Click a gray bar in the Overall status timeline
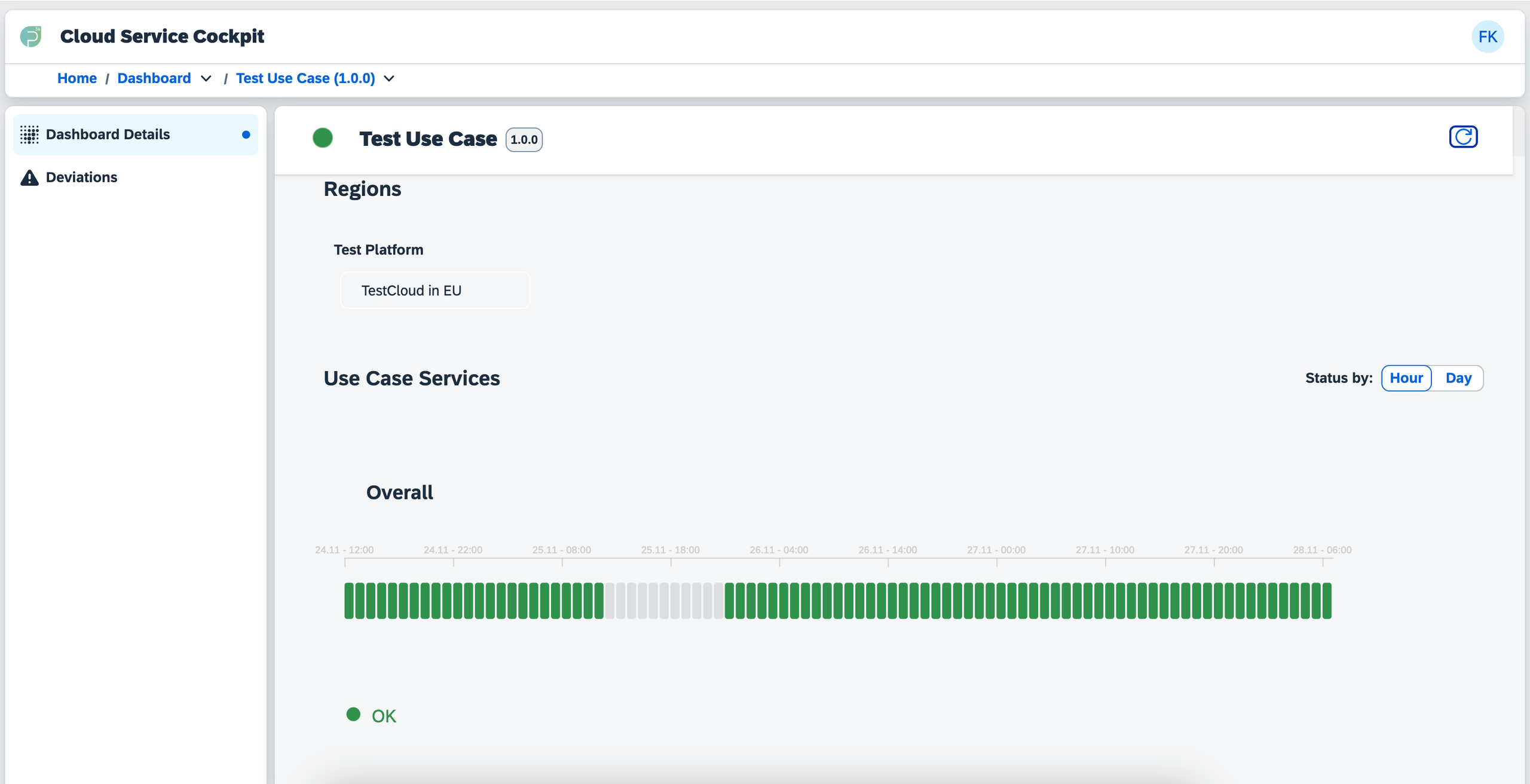 (x=663, y=599)
